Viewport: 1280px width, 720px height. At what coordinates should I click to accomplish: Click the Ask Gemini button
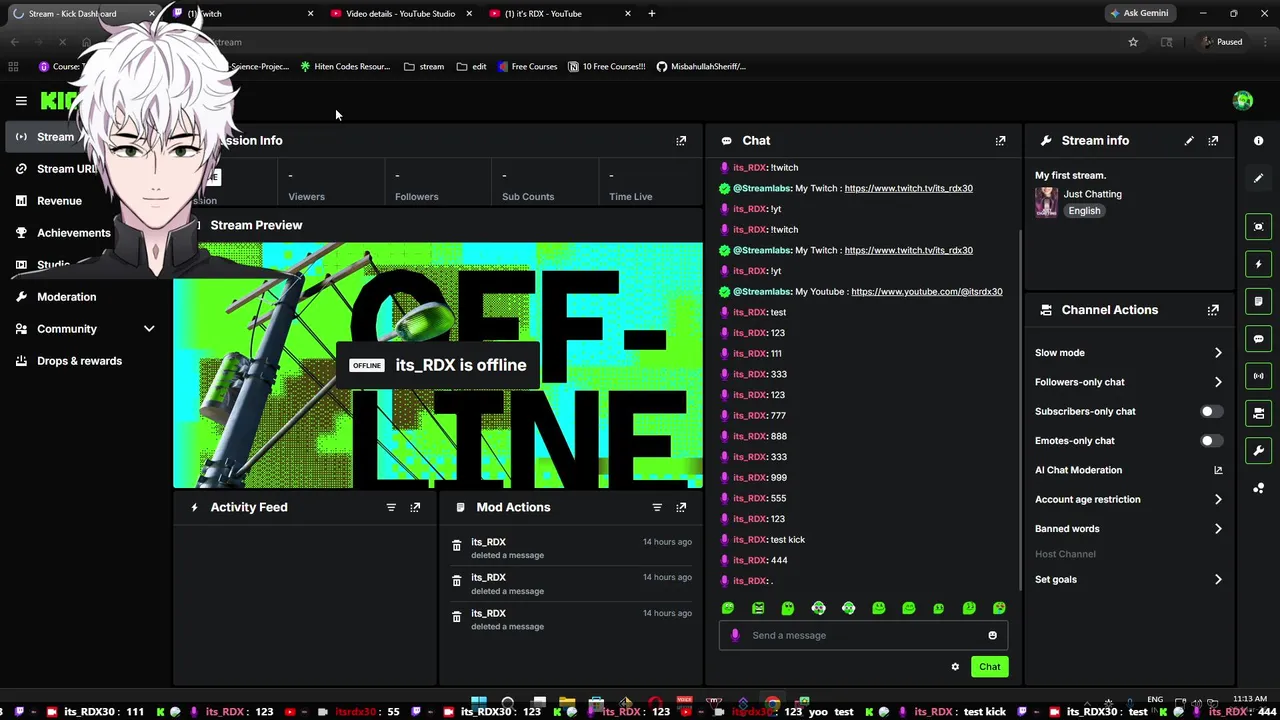point(1138,14)
